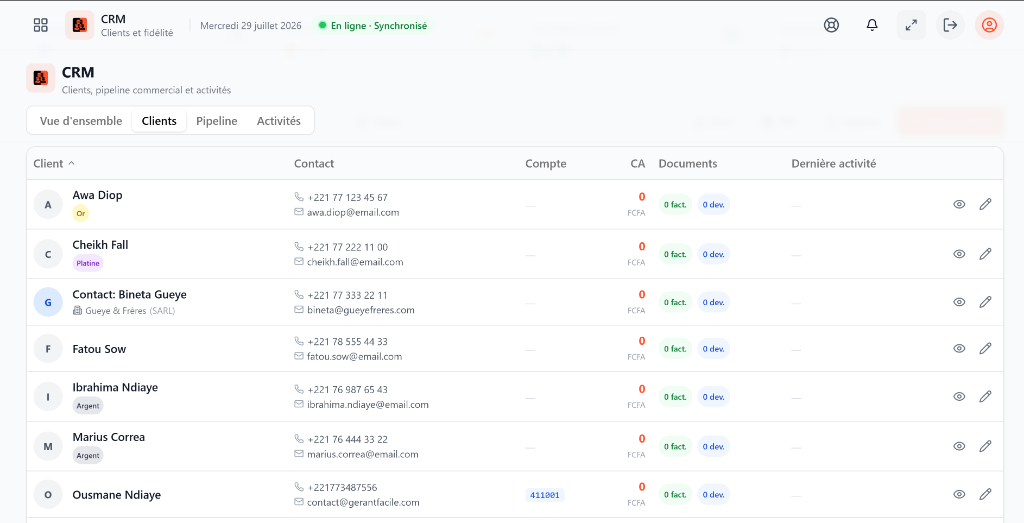Click avatar O of Ousmane Ndiaye

click(48, 494)
